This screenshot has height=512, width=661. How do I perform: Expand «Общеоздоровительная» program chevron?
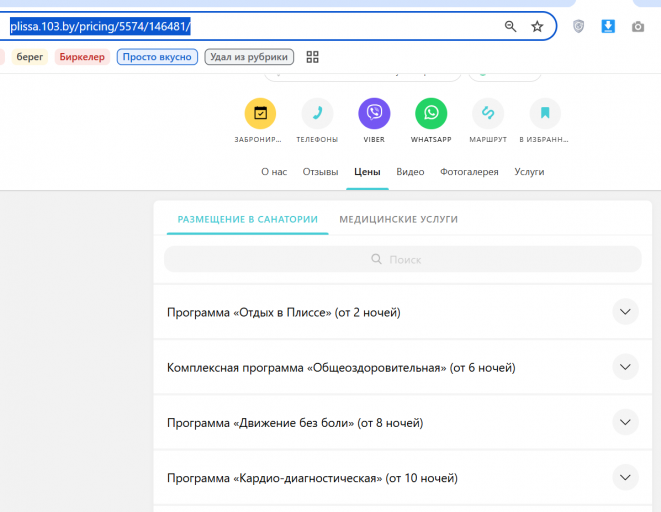point(625,367)
